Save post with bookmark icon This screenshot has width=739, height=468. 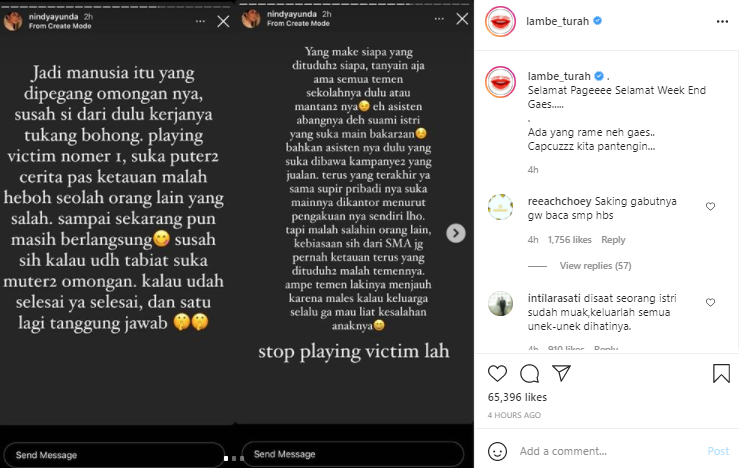721,373
